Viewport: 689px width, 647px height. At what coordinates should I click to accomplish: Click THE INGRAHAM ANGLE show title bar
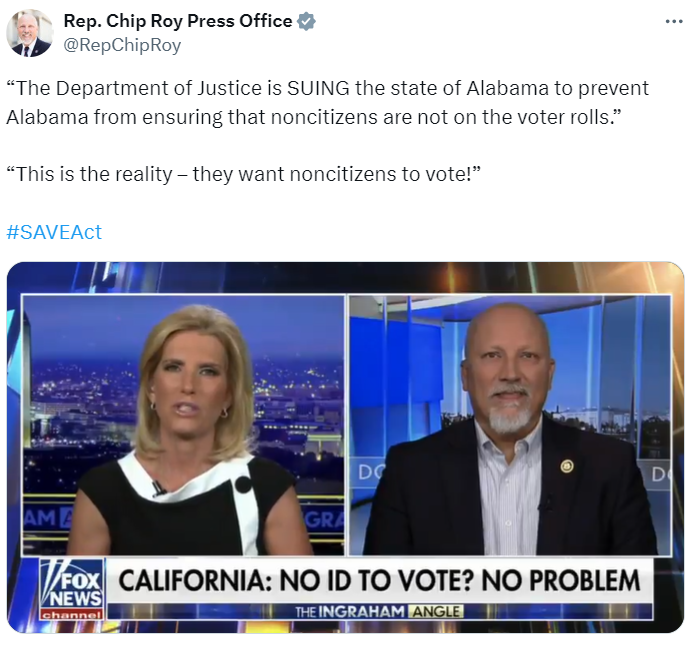coord(380,611)
